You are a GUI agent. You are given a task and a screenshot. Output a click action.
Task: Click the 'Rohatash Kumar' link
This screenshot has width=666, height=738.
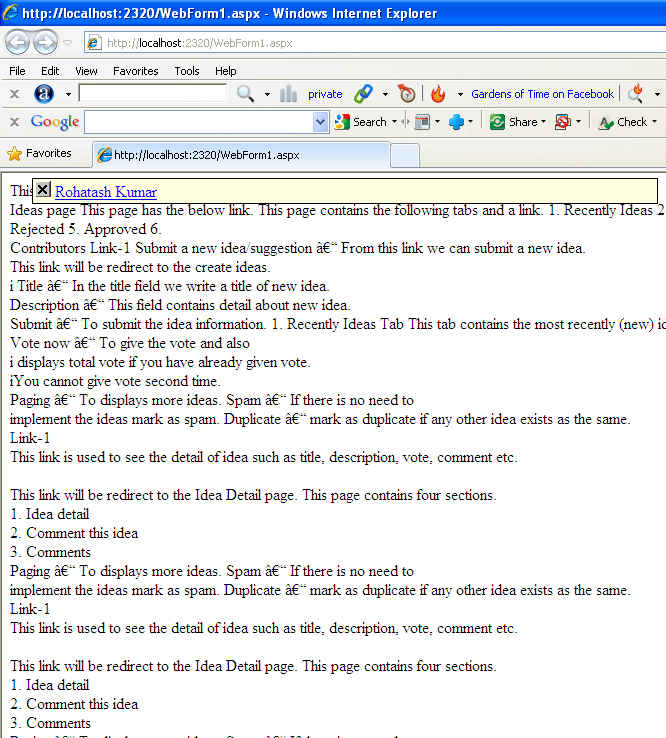(x=106, y=192)
